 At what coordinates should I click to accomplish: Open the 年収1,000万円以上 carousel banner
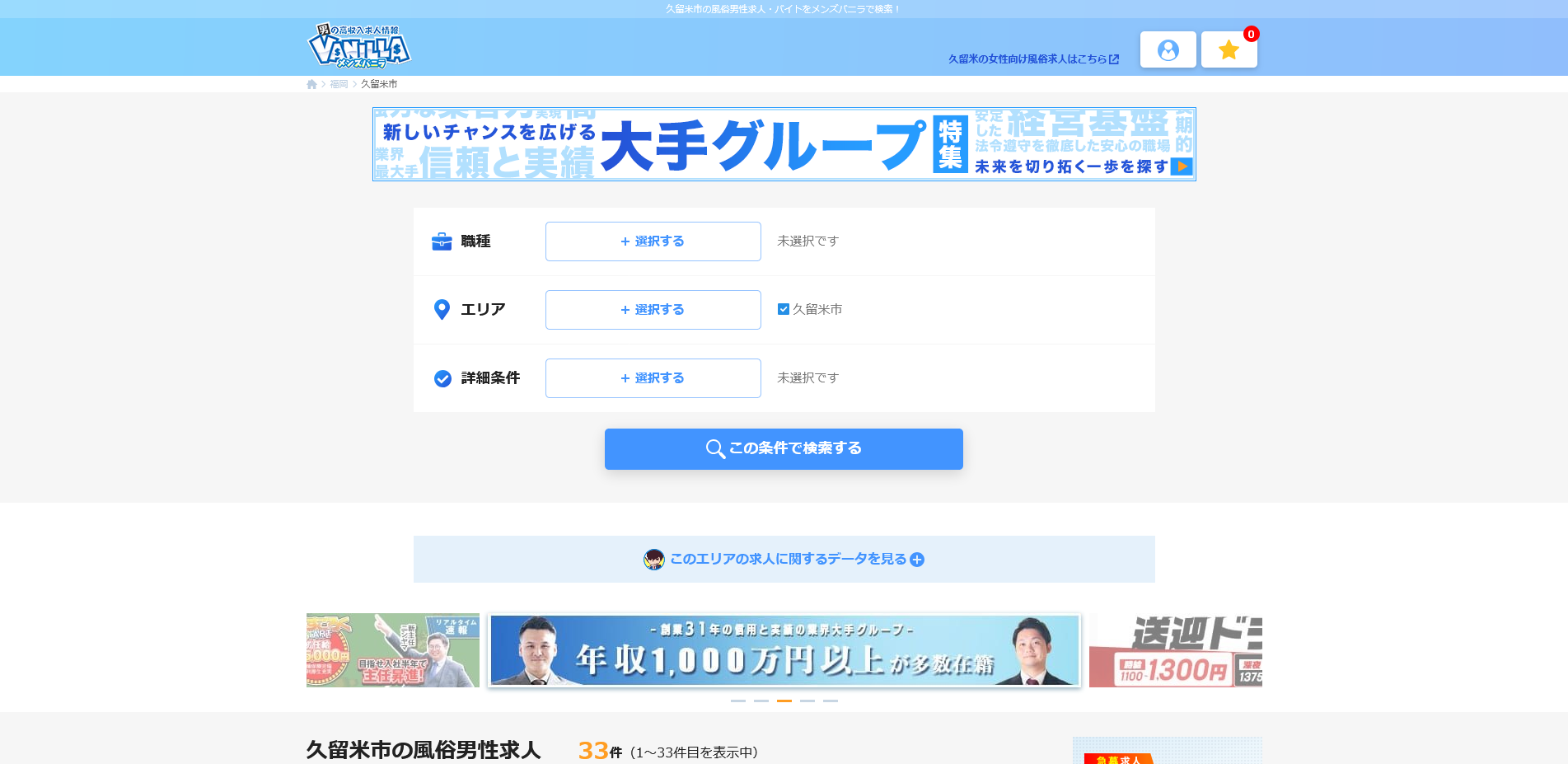(x=784, y=650)
